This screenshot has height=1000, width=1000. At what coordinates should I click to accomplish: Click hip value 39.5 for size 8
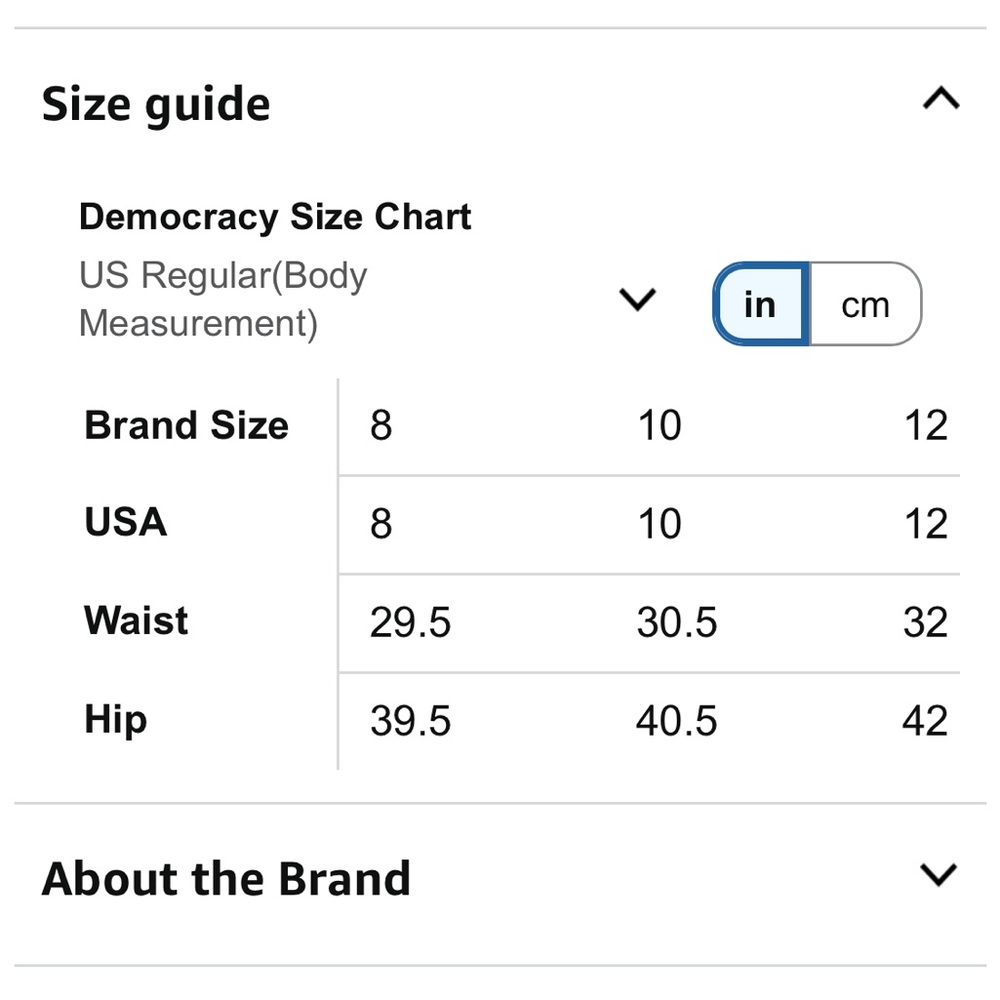pyautogui.click(x=410, y=721)
